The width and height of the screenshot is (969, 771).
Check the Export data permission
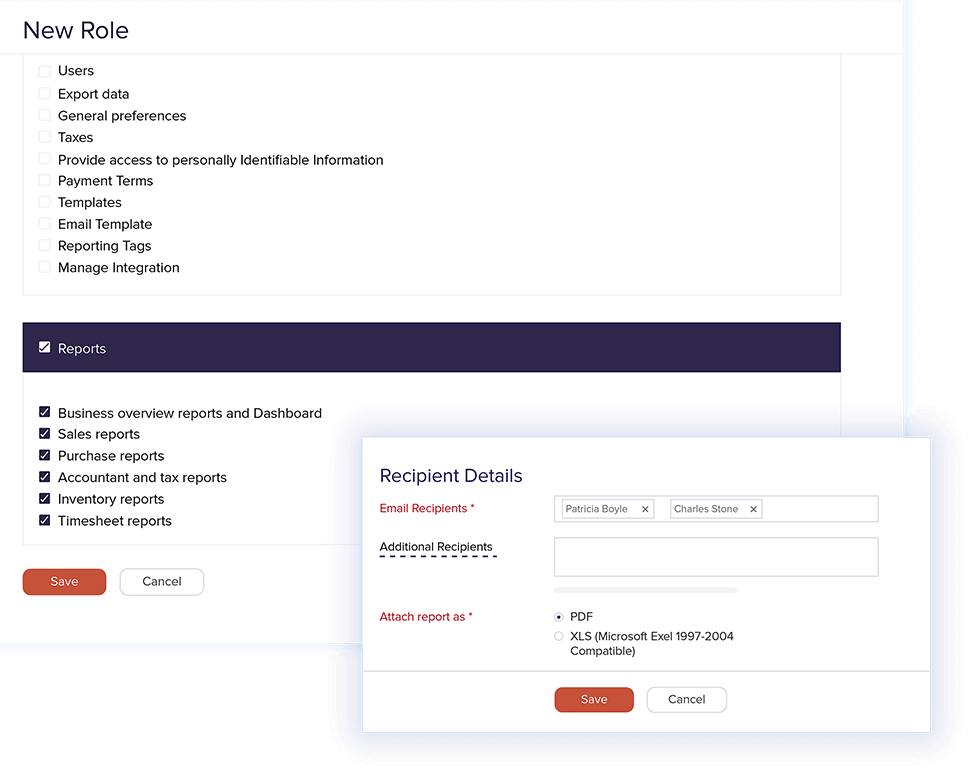point(44,93)
